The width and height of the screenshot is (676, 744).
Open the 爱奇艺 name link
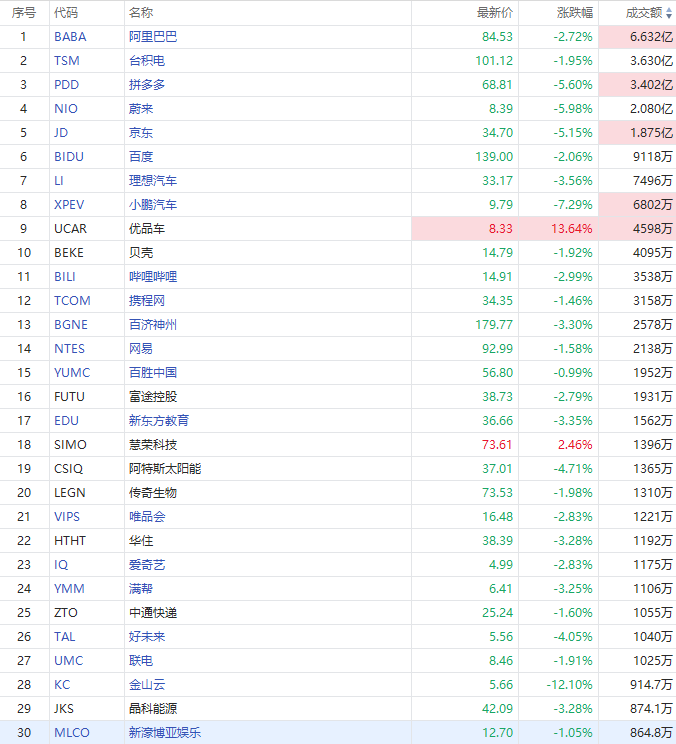[x=147, y=565]
